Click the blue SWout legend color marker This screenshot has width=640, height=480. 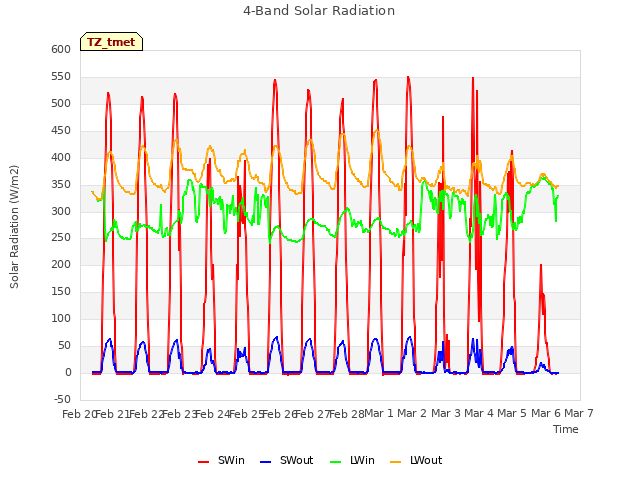point(265,462)
